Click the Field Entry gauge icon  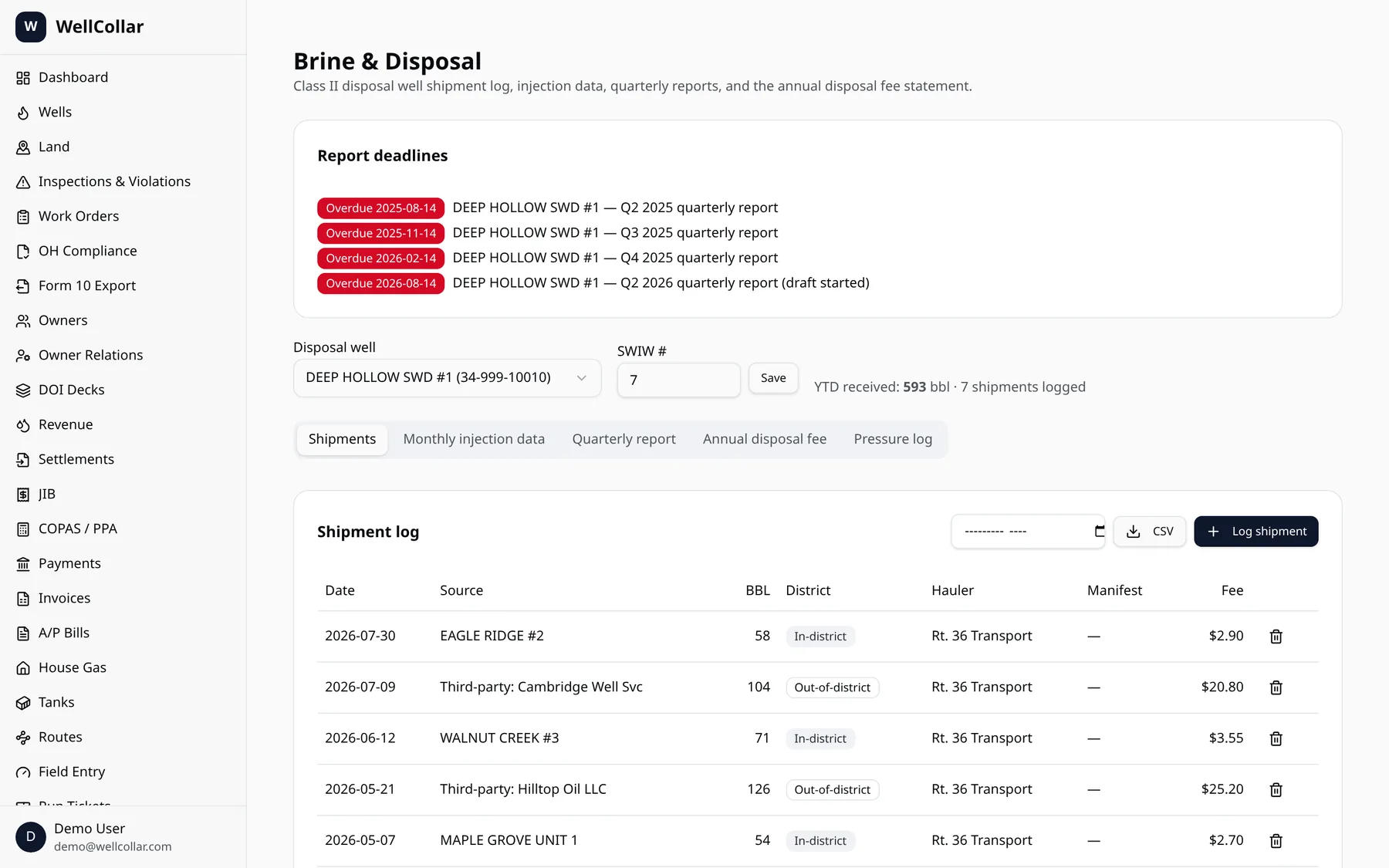pyautogui.click(x=23, y=772)
